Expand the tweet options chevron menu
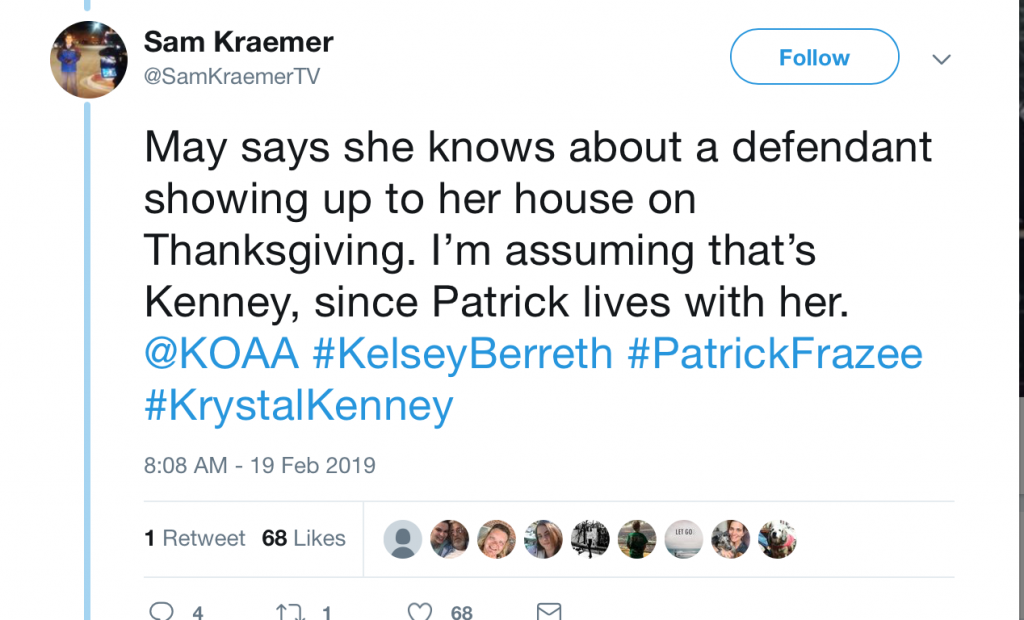This screenshot has height=620, width=1024. (940, 59)
